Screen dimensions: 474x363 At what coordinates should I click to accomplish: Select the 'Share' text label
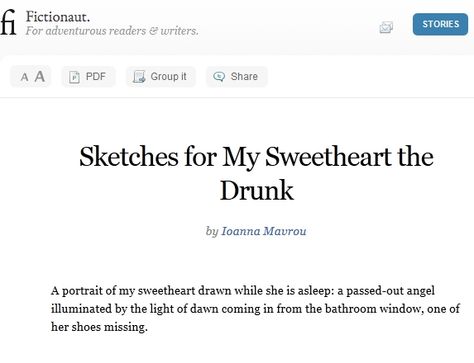[x=244, y=76]
